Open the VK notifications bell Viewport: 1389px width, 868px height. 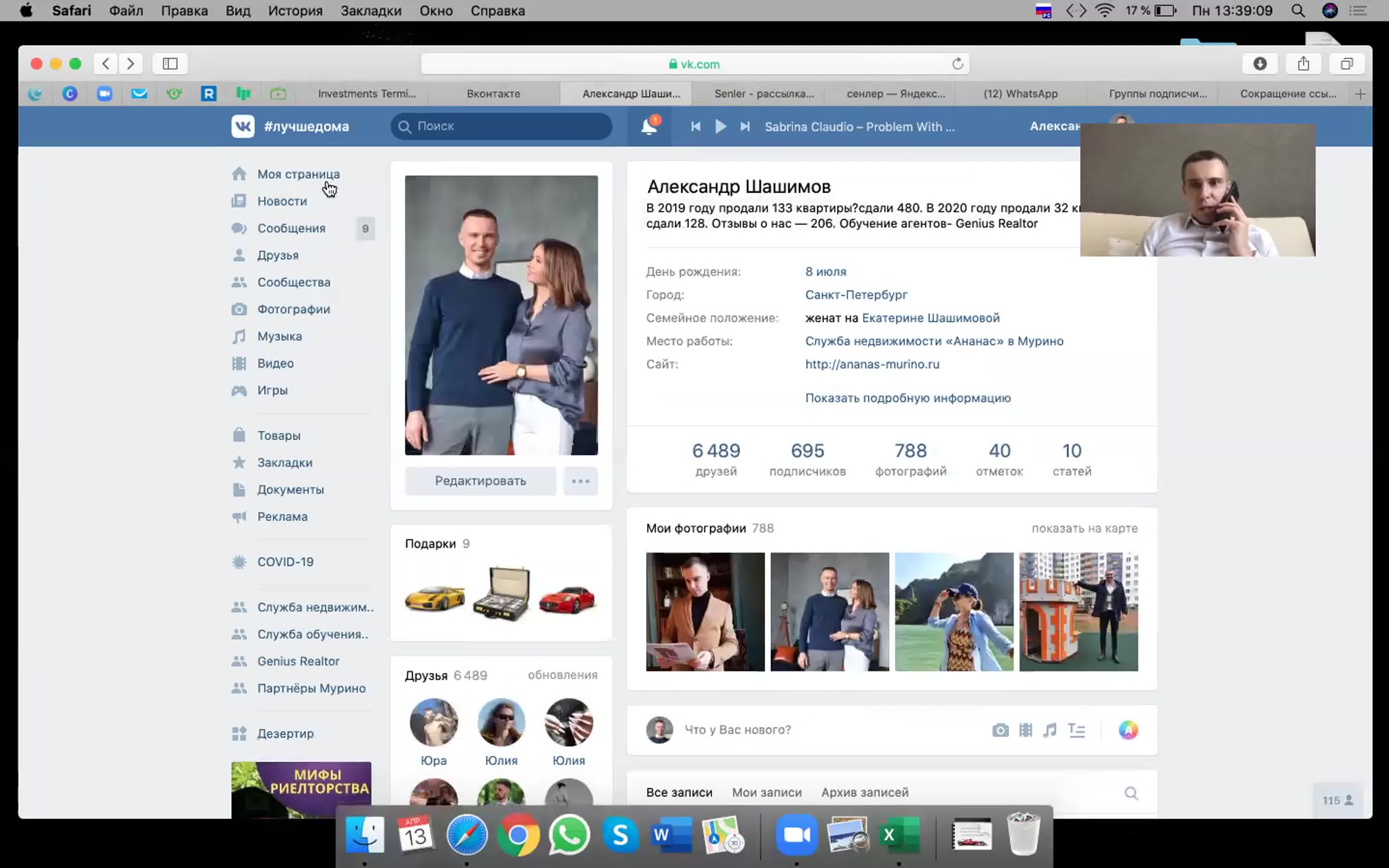point(649,126)
